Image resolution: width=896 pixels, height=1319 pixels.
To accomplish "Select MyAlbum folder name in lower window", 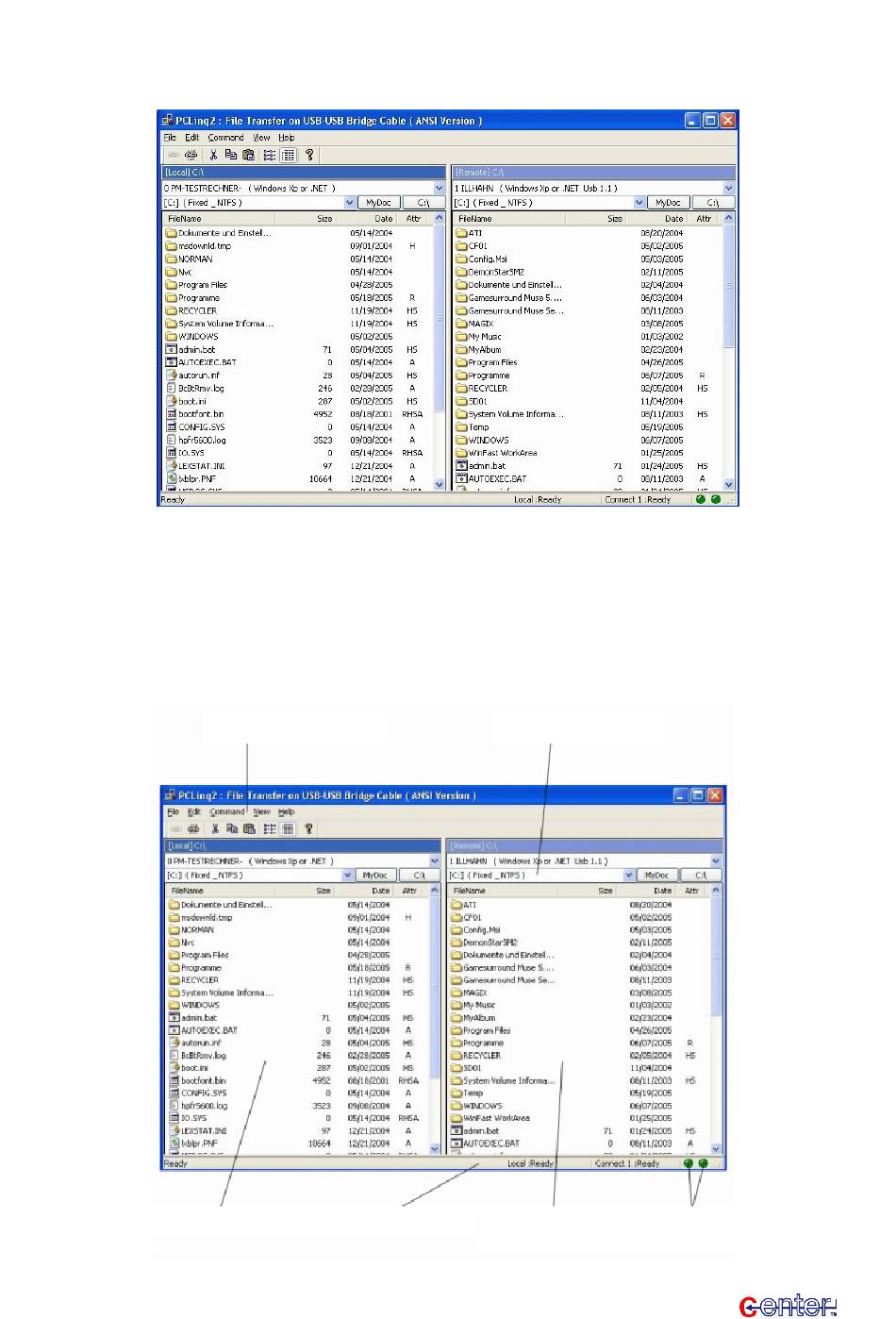I will pyautogui.click(x=479, y=1018).
